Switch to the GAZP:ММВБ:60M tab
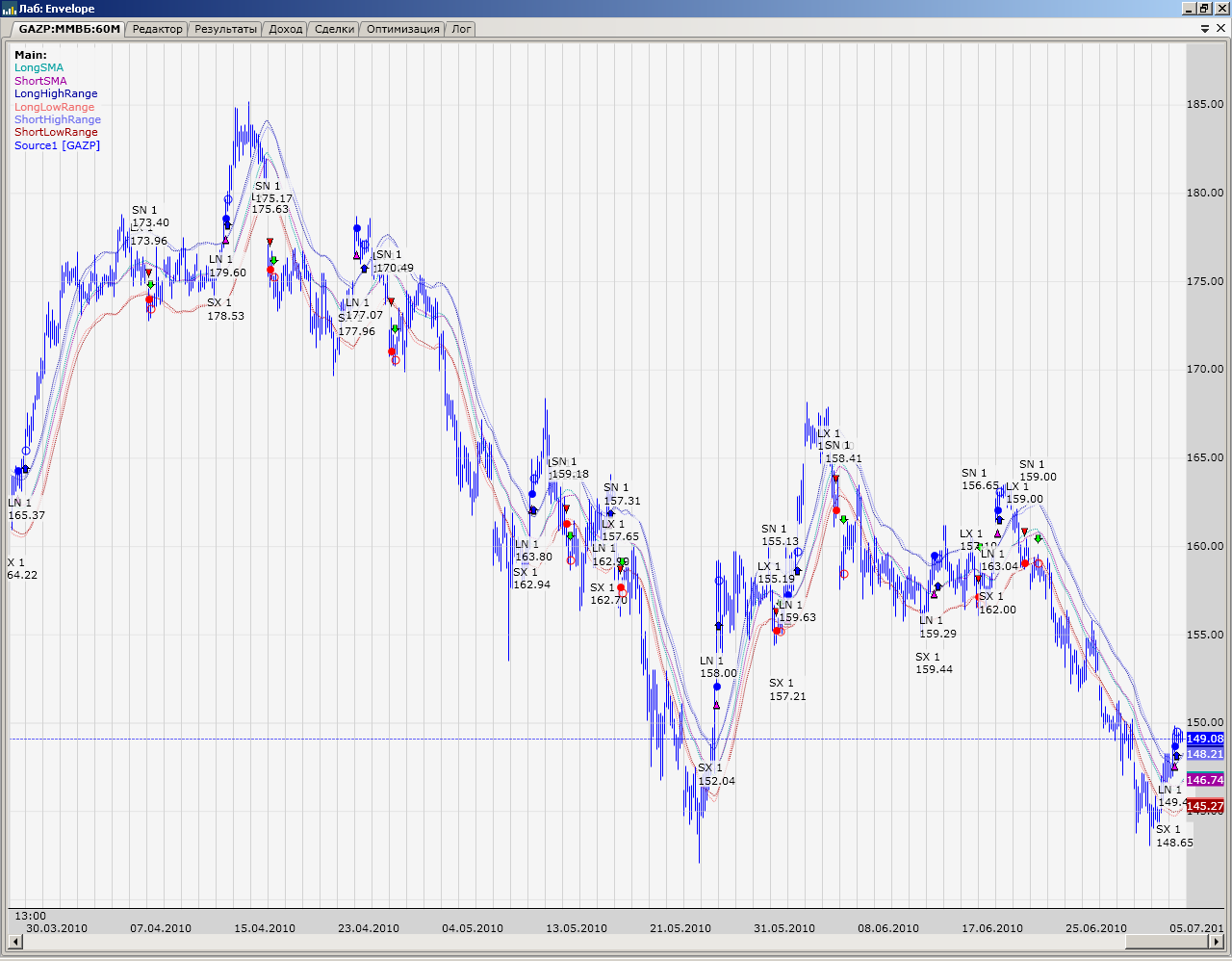 click(69, 29)
